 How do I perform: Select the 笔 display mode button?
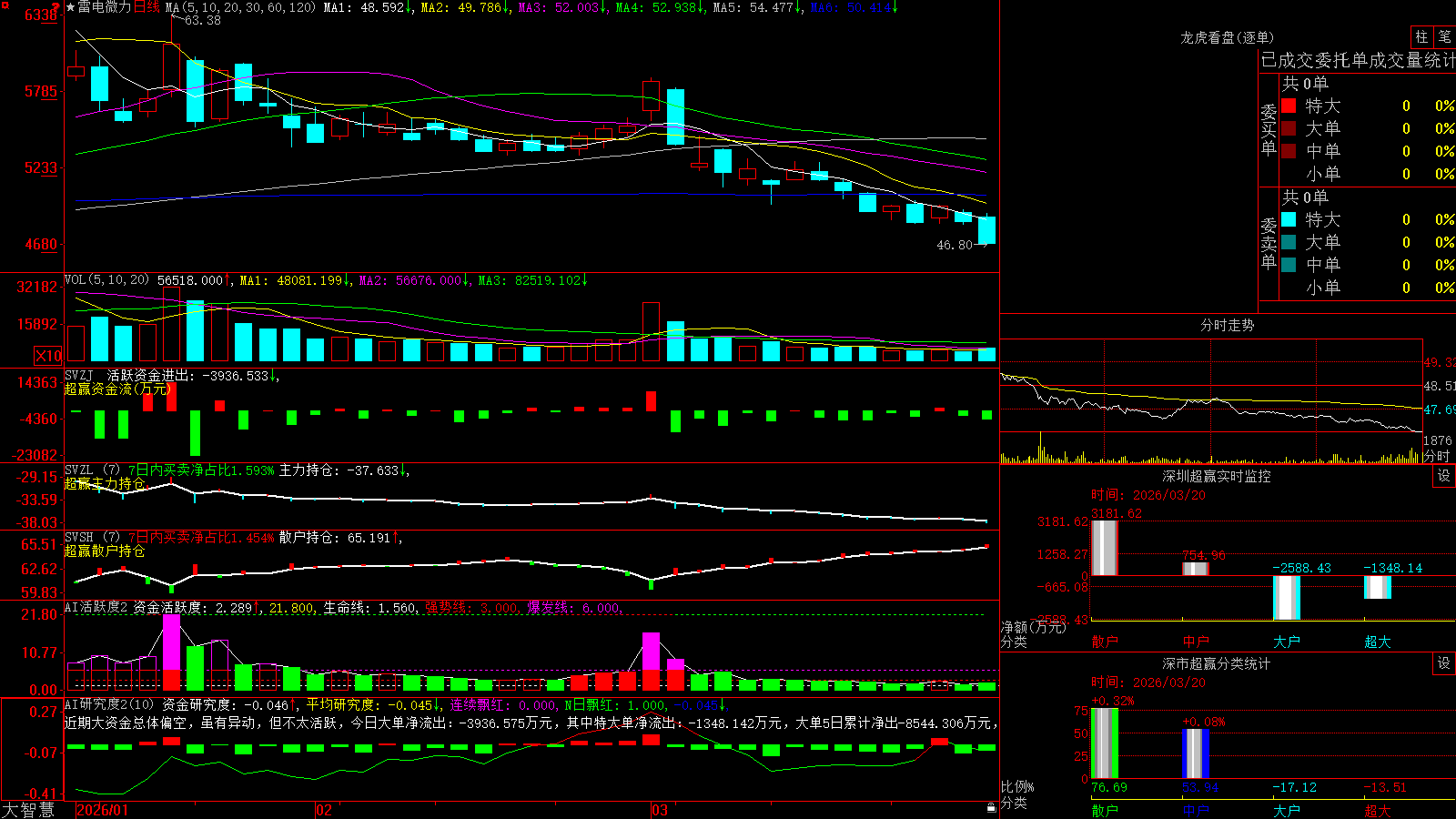(x=1444, y=36)
